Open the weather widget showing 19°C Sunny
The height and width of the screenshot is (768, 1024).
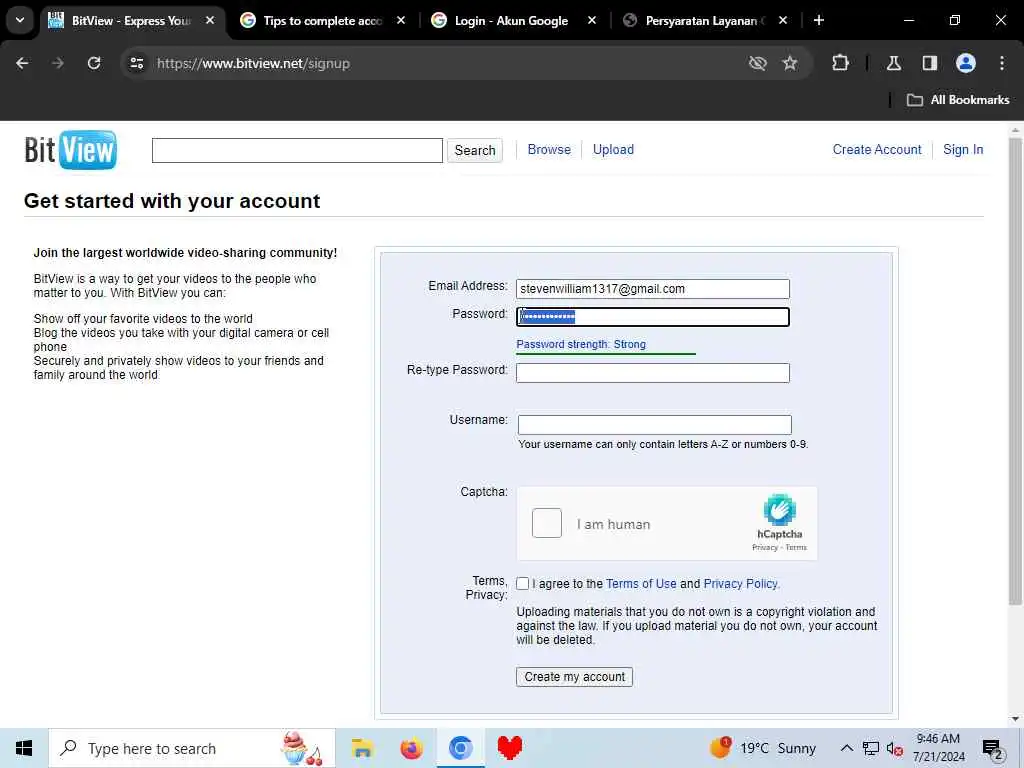[763, 748]
